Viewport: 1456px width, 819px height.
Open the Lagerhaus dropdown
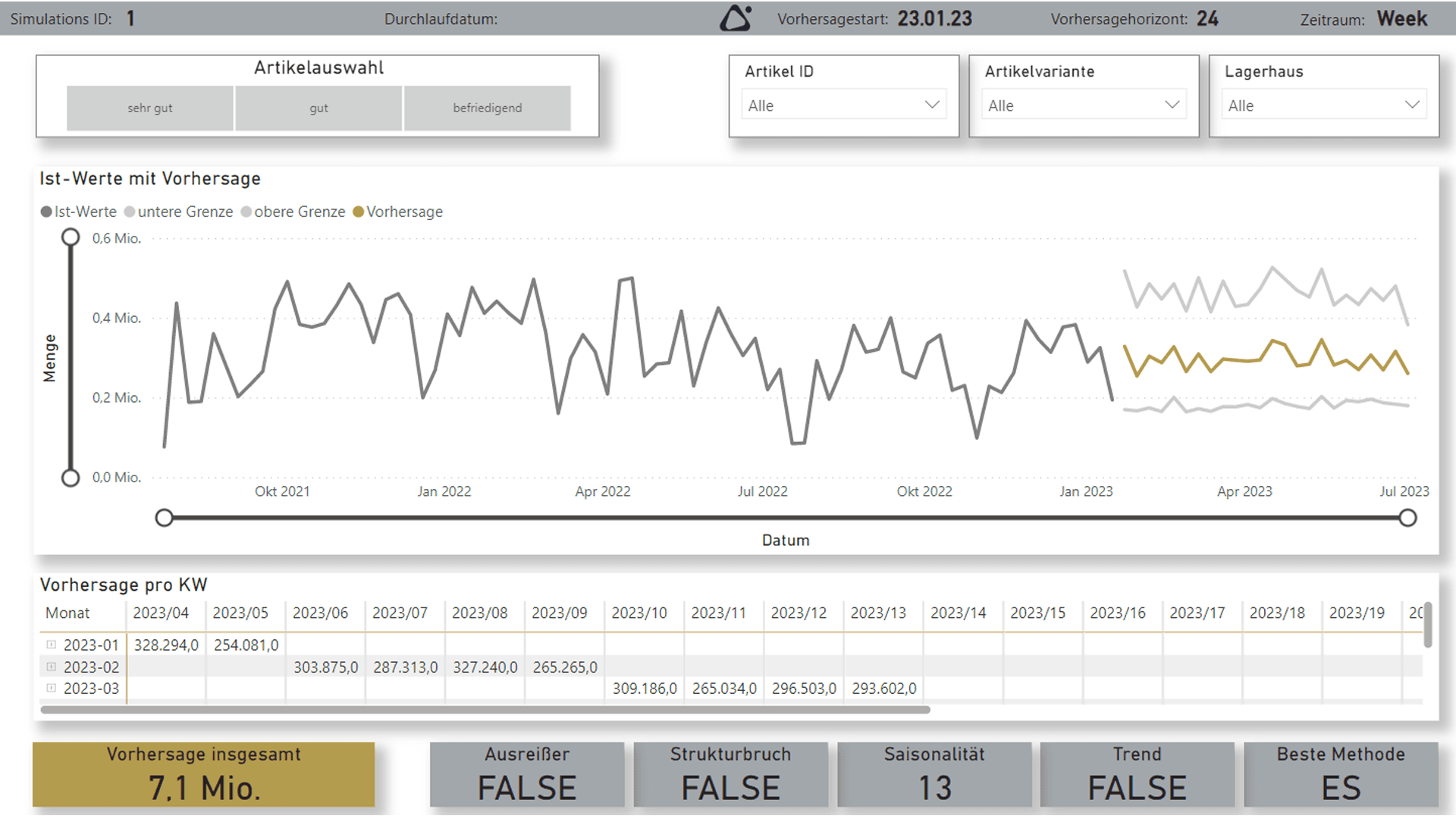[x=1324, y=105]
